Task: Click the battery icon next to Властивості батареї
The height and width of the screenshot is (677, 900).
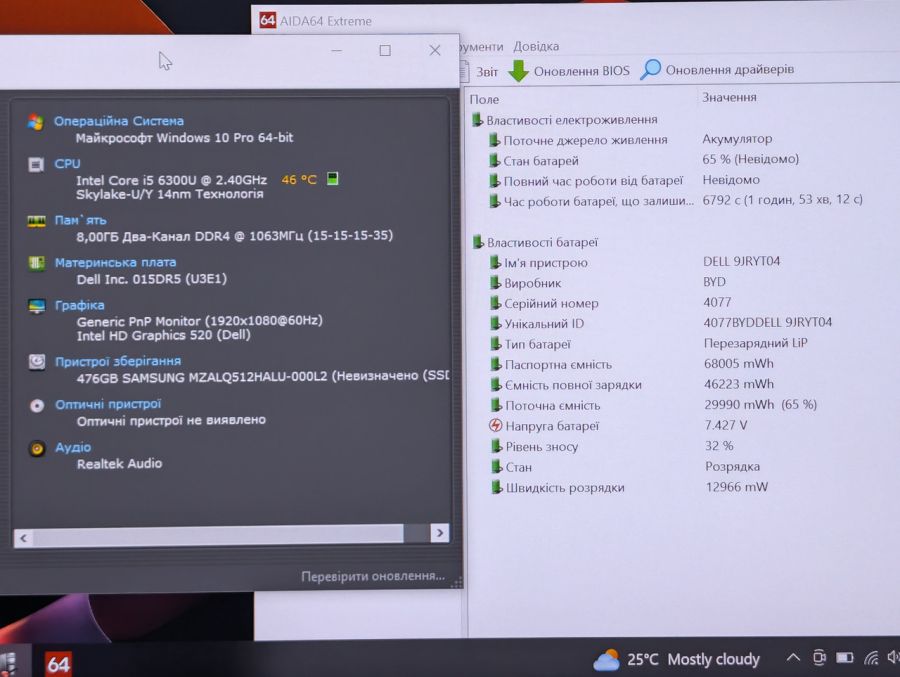Action: 478,242
